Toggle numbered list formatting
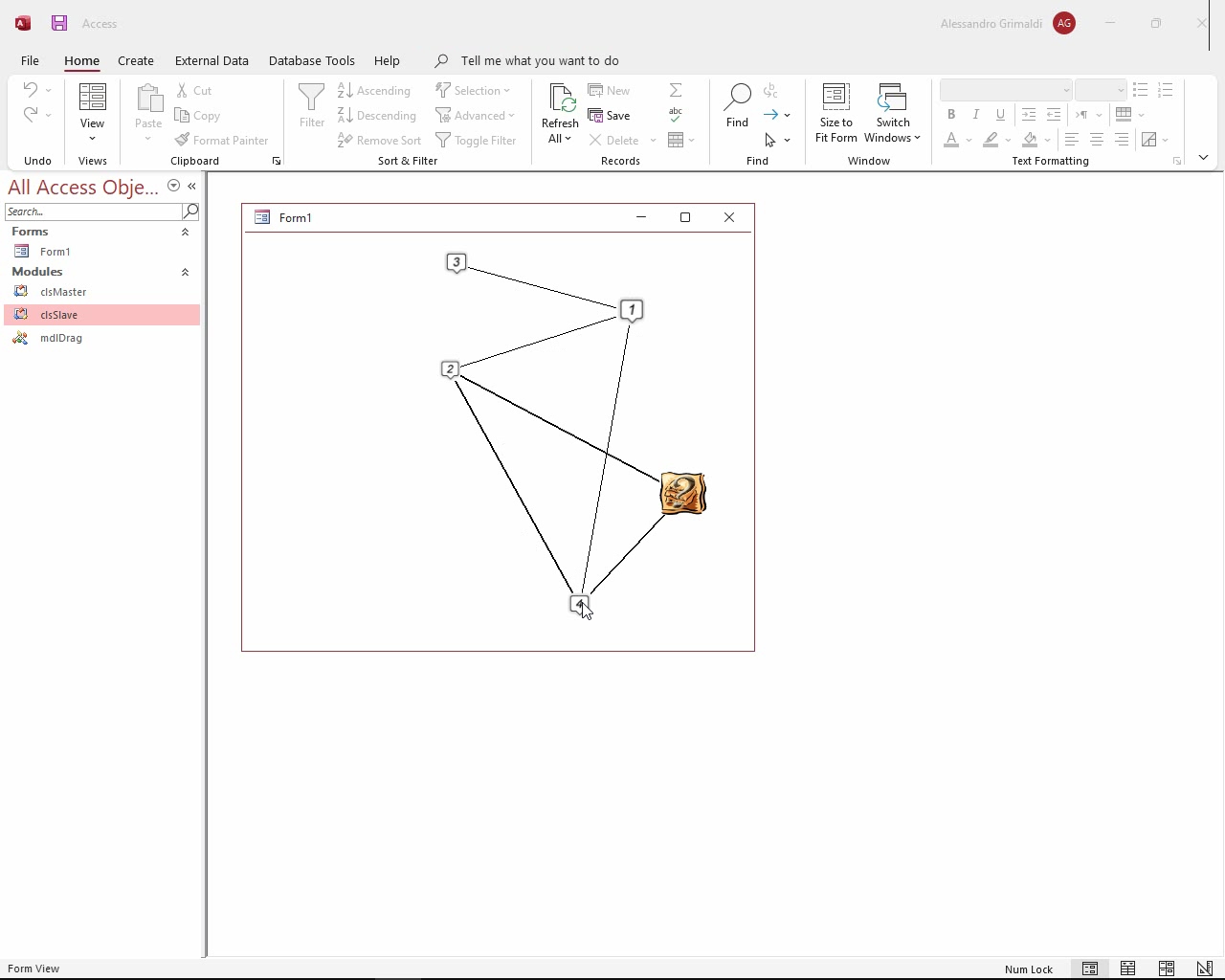 [x=1165, y=89]
